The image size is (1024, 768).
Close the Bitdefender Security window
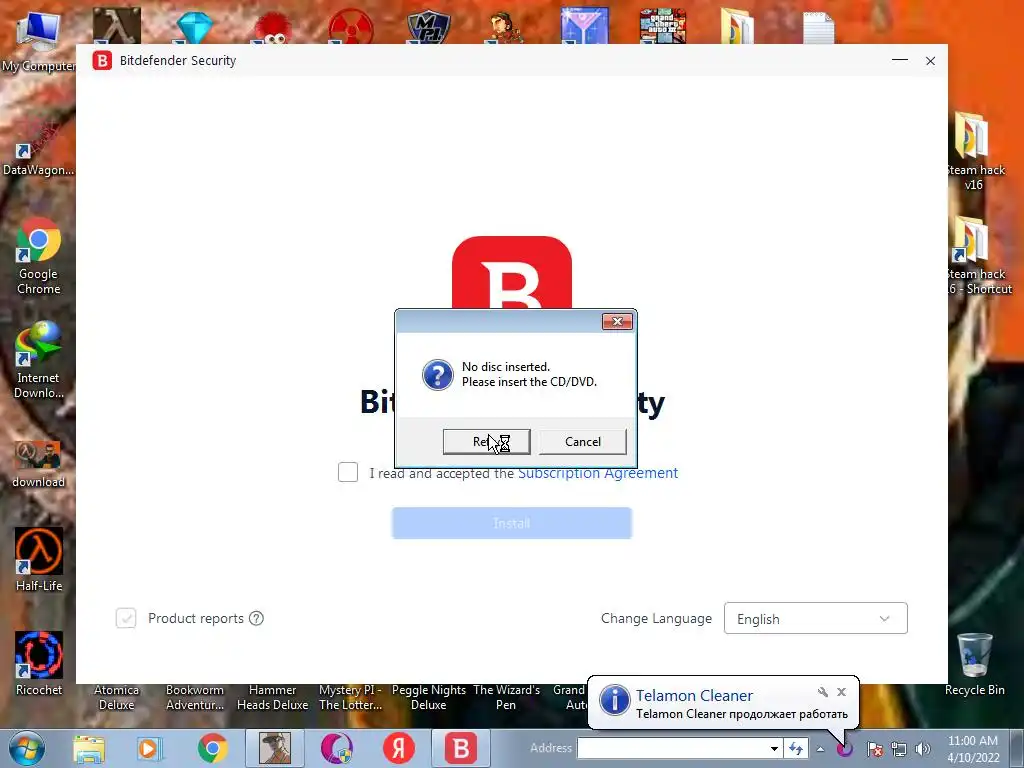pos(931,61)
